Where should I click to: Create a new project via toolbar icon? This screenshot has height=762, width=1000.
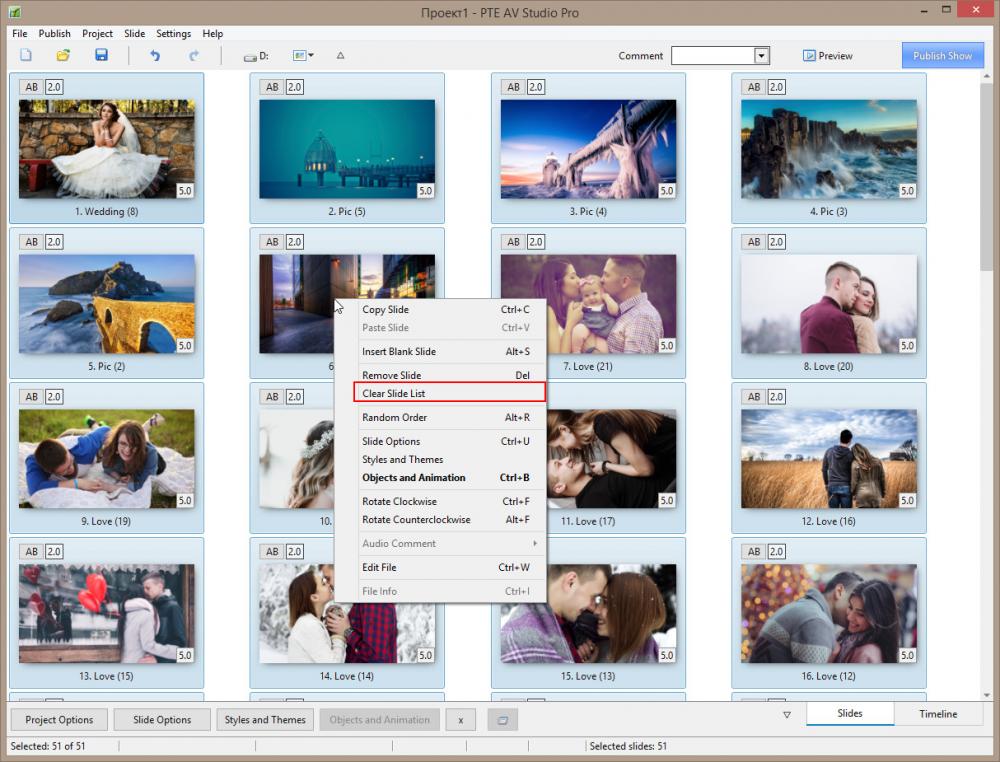point(26,55)
